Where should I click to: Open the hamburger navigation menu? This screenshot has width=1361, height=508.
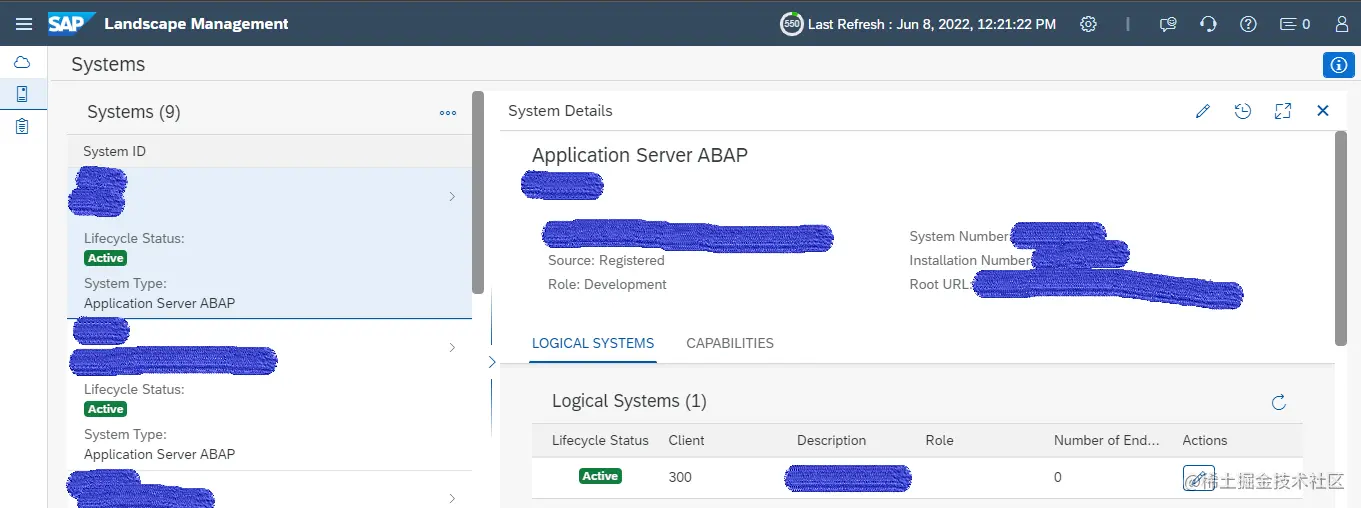(x=24, y=24)
